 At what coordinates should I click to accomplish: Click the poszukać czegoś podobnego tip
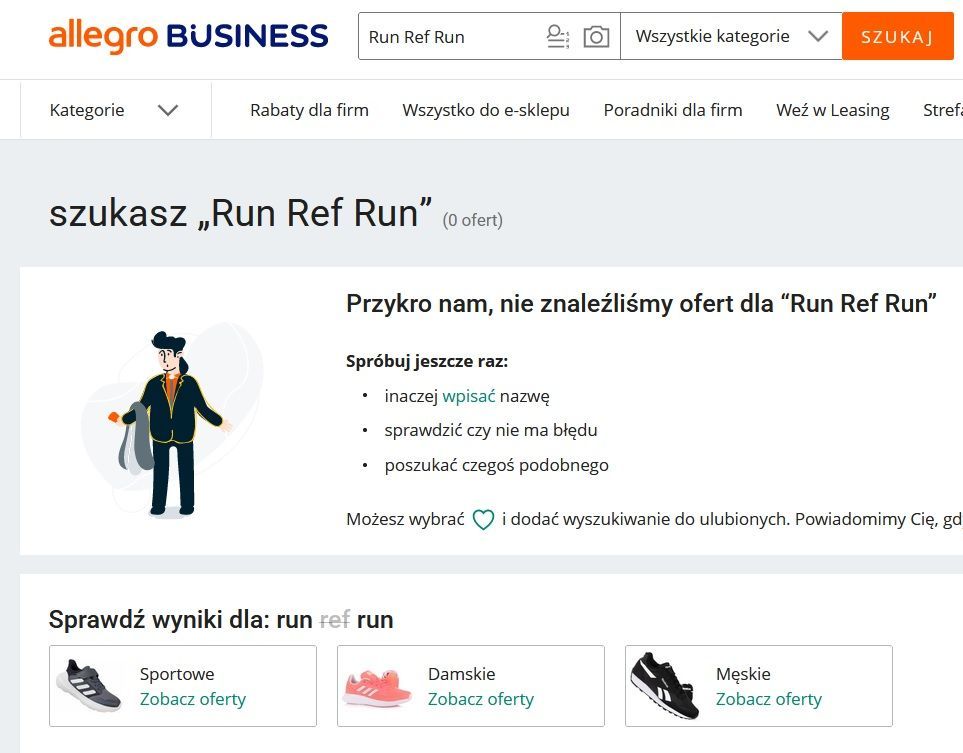pyautogui.click(x=496, y=466)
